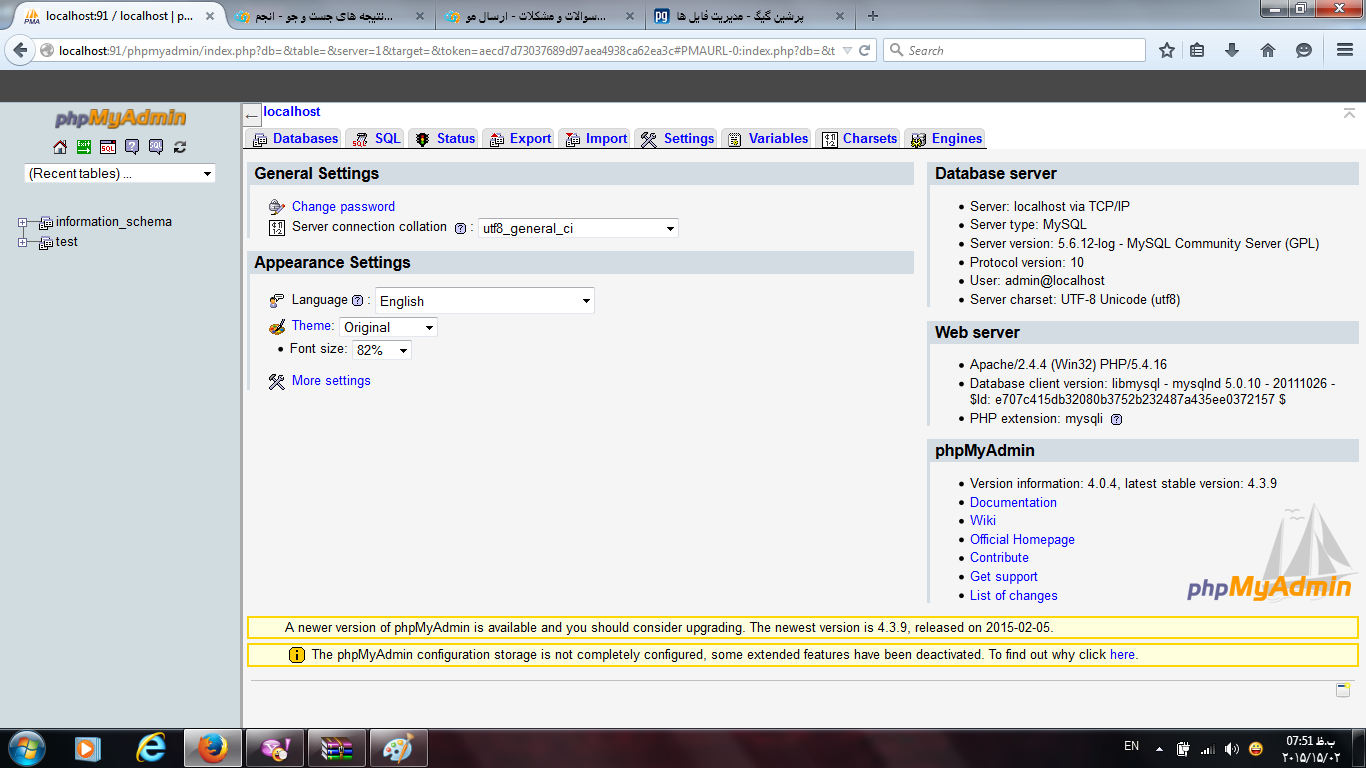1366x768 pixels.
Task: Click the More settings link
Action: click(x=331, y=381)
